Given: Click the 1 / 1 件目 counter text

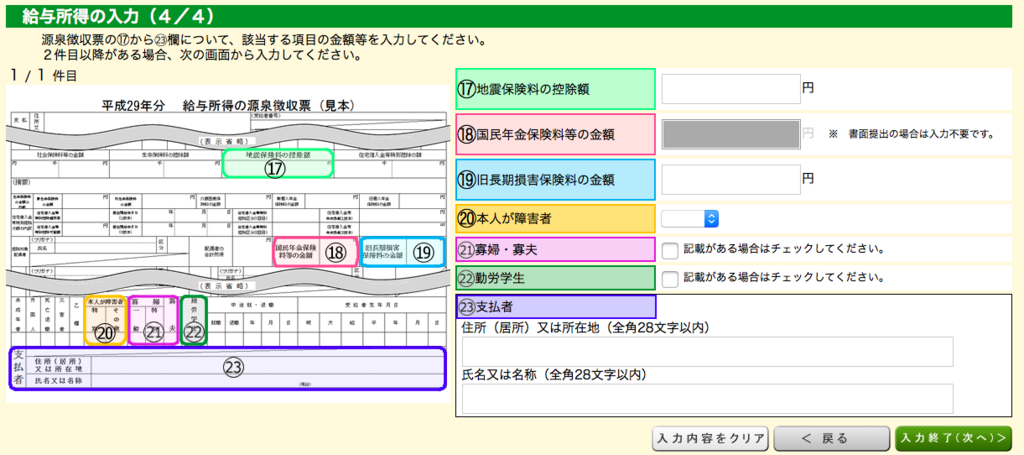Looking at the screenshot, I should click(44, 76).
